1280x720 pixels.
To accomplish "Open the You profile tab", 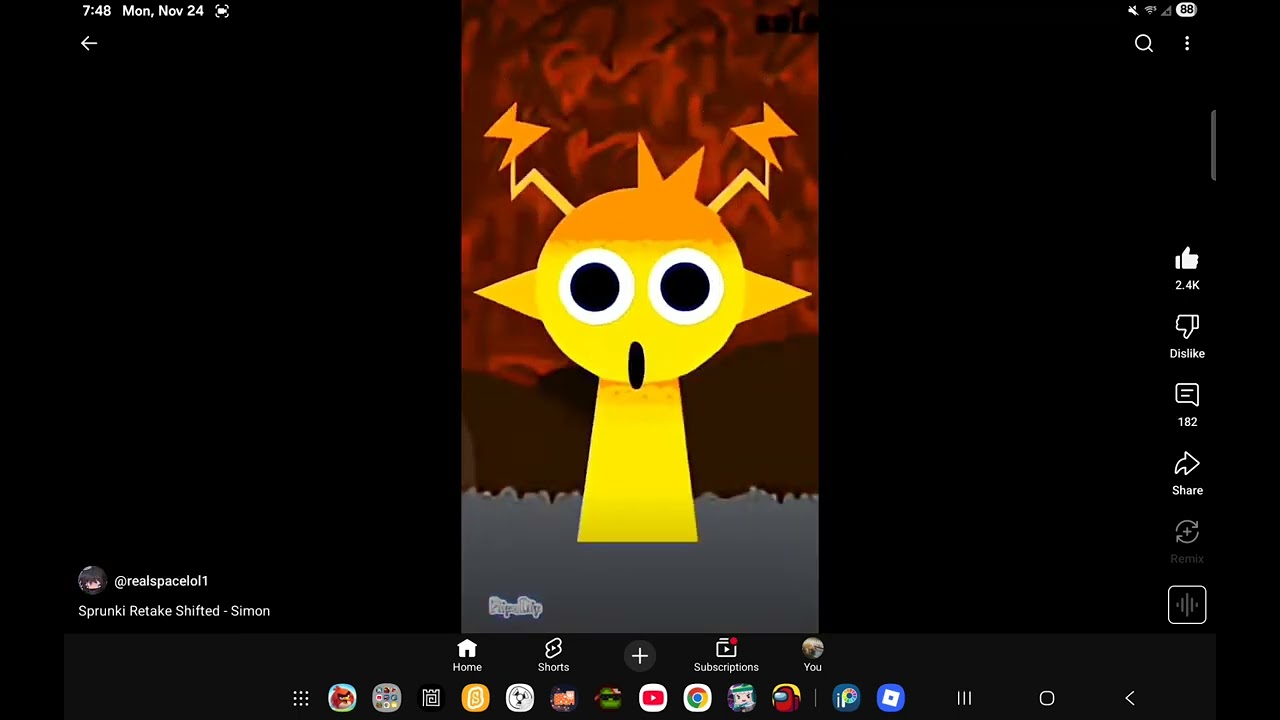I will (x=812, y=656).
